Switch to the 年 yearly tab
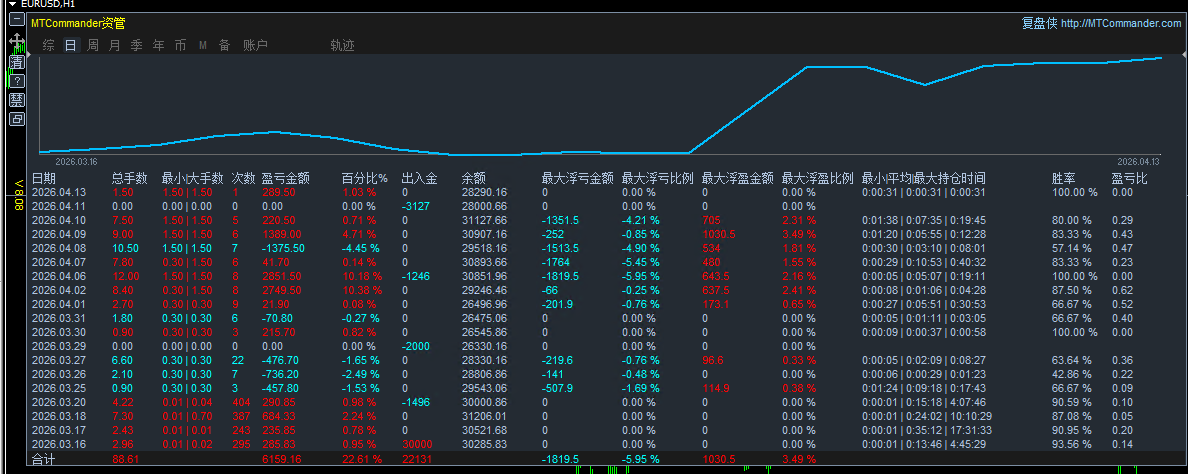1188x474 pixels. 158,45
